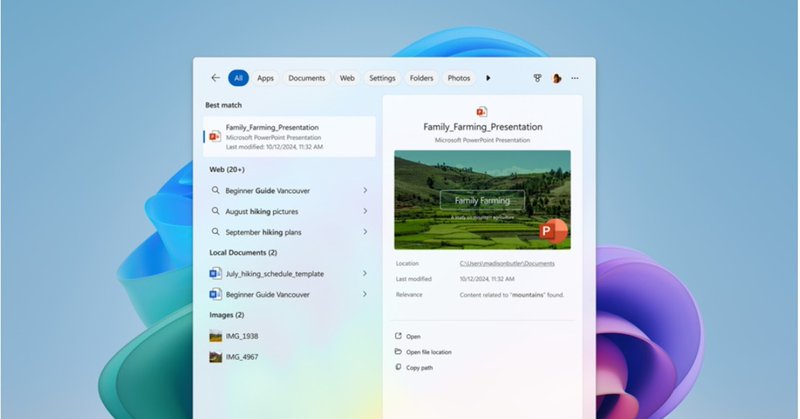Switch to the Web filter

(347, 78)
